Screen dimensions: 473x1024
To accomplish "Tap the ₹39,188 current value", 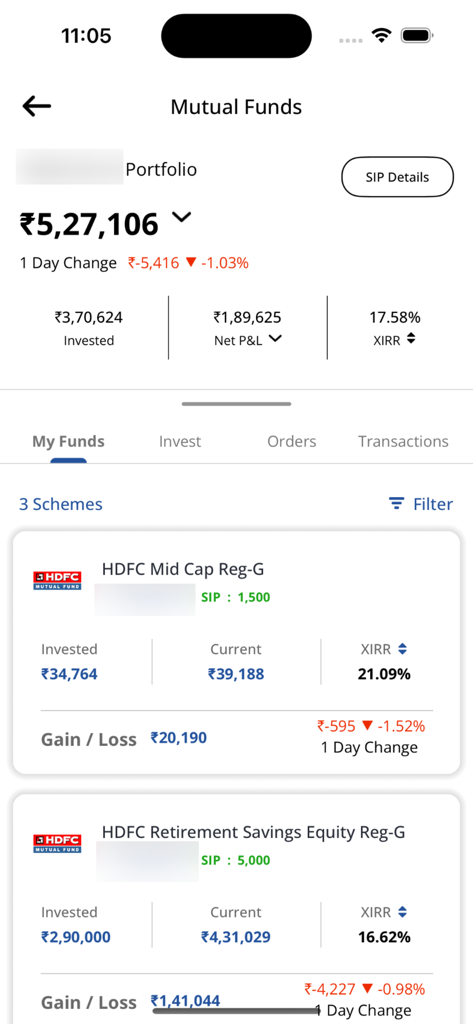I will coord(236,673).
